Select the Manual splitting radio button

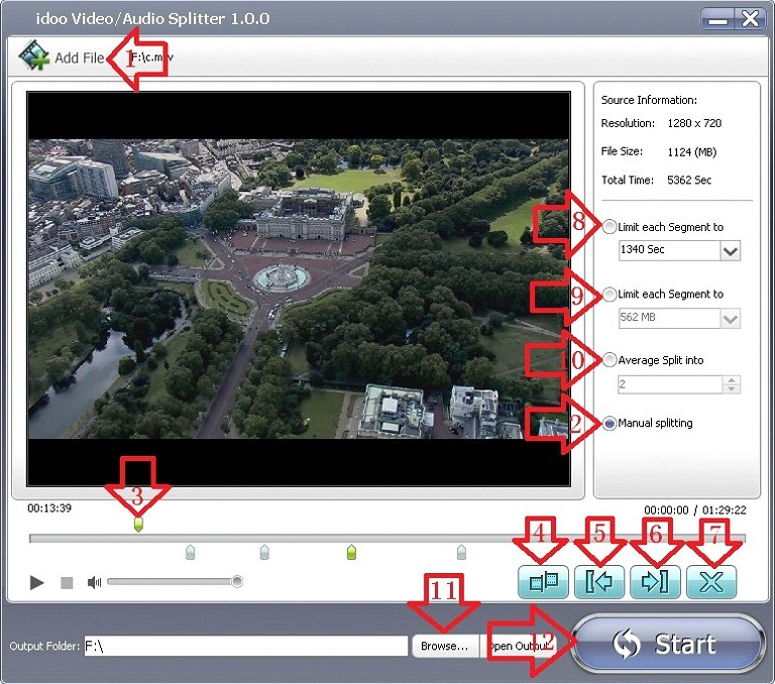click(610, 423)
